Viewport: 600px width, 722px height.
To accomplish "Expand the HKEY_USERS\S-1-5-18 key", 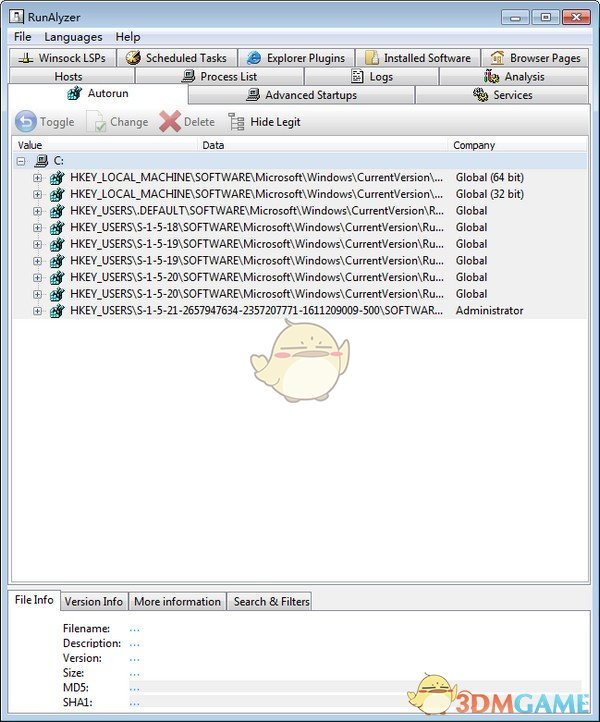I will tap(37, 227).
